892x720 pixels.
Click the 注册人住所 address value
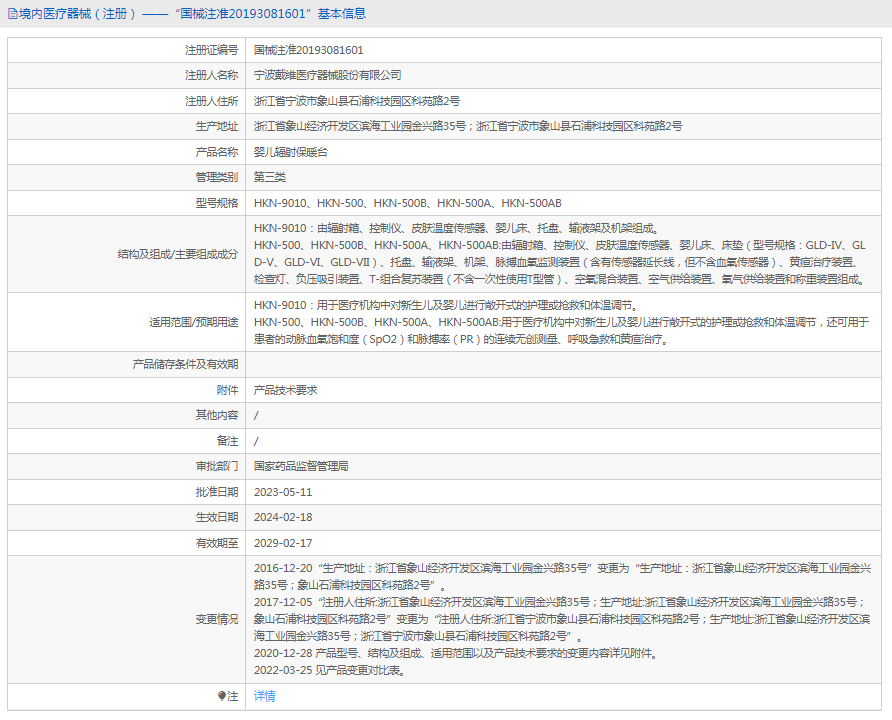pyautogui.click(x=357, y=101)
